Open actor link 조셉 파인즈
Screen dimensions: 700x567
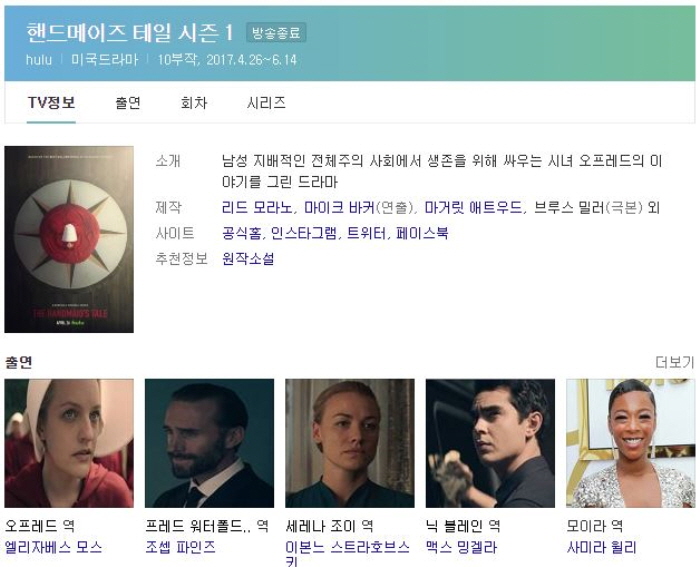pos(180,547)
